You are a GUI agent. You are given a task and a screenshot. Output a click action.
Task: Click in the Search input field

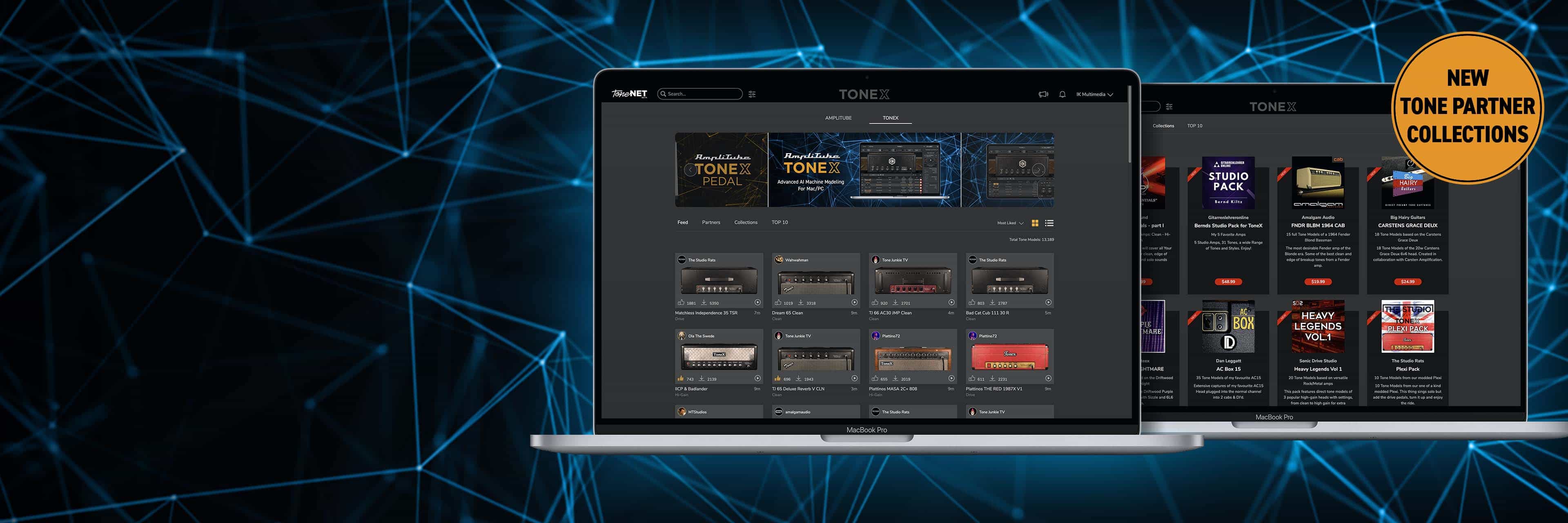700,94
